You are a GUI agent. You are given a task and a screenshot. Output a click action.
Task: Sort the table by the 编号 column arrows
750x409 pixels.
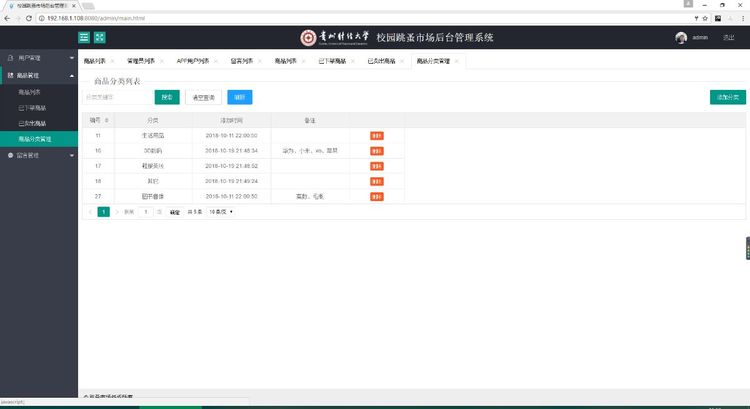click(x=107, y=121)
